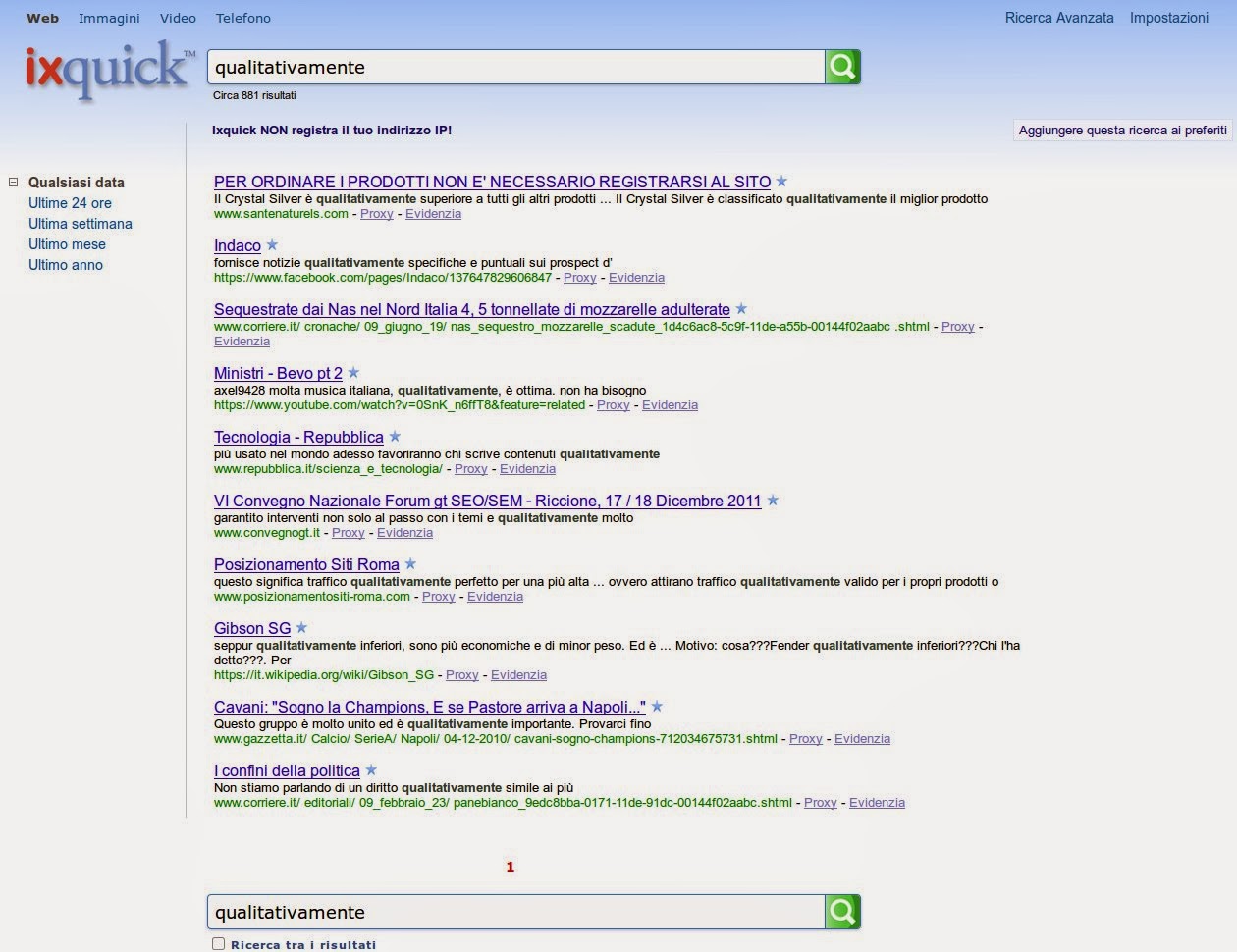Screen dimensions: 1237x952
Task: Open the Cavani 'Sogno la Champions' result
Action: (x=430, y=707)
